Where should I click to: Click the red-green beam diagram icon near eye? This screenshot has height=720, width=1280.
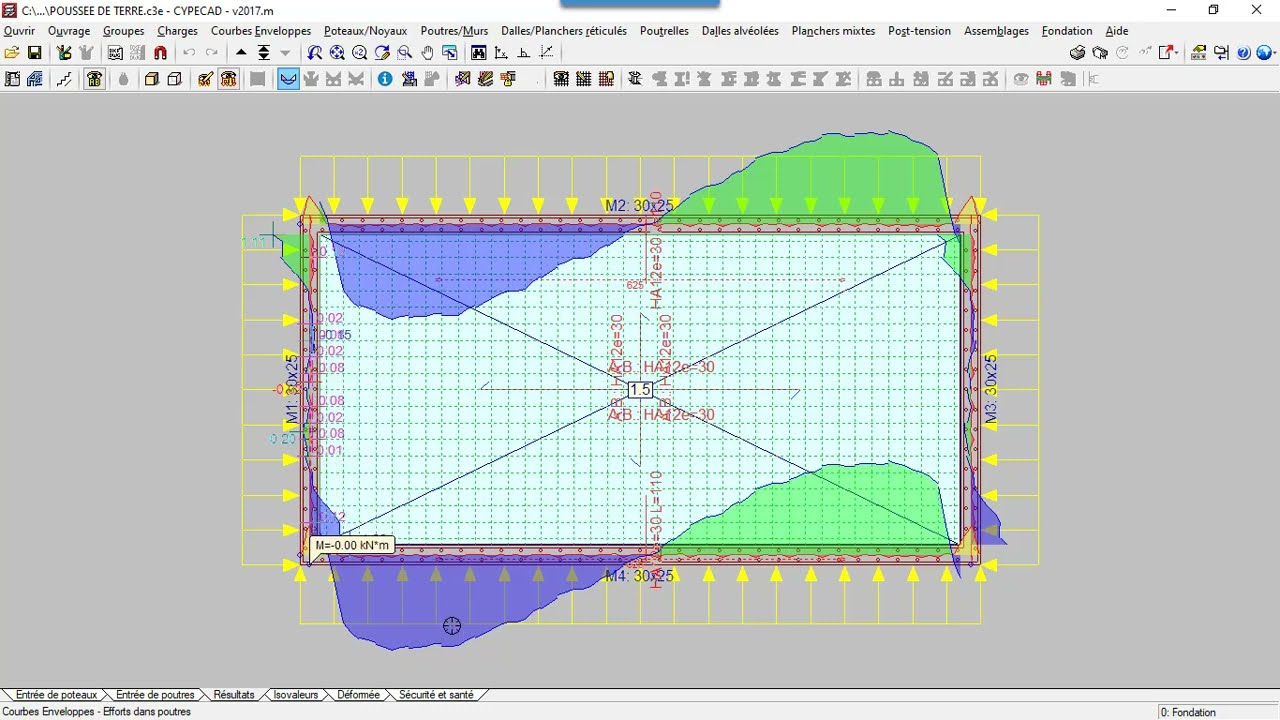point(1044,79)
